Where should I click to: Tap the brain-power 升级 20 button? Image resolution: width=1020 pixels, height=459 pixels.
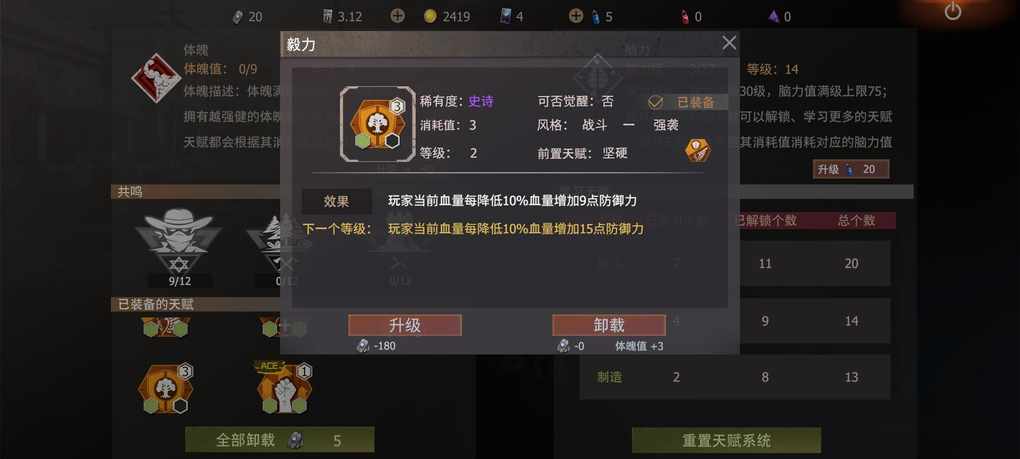(851, 170)
